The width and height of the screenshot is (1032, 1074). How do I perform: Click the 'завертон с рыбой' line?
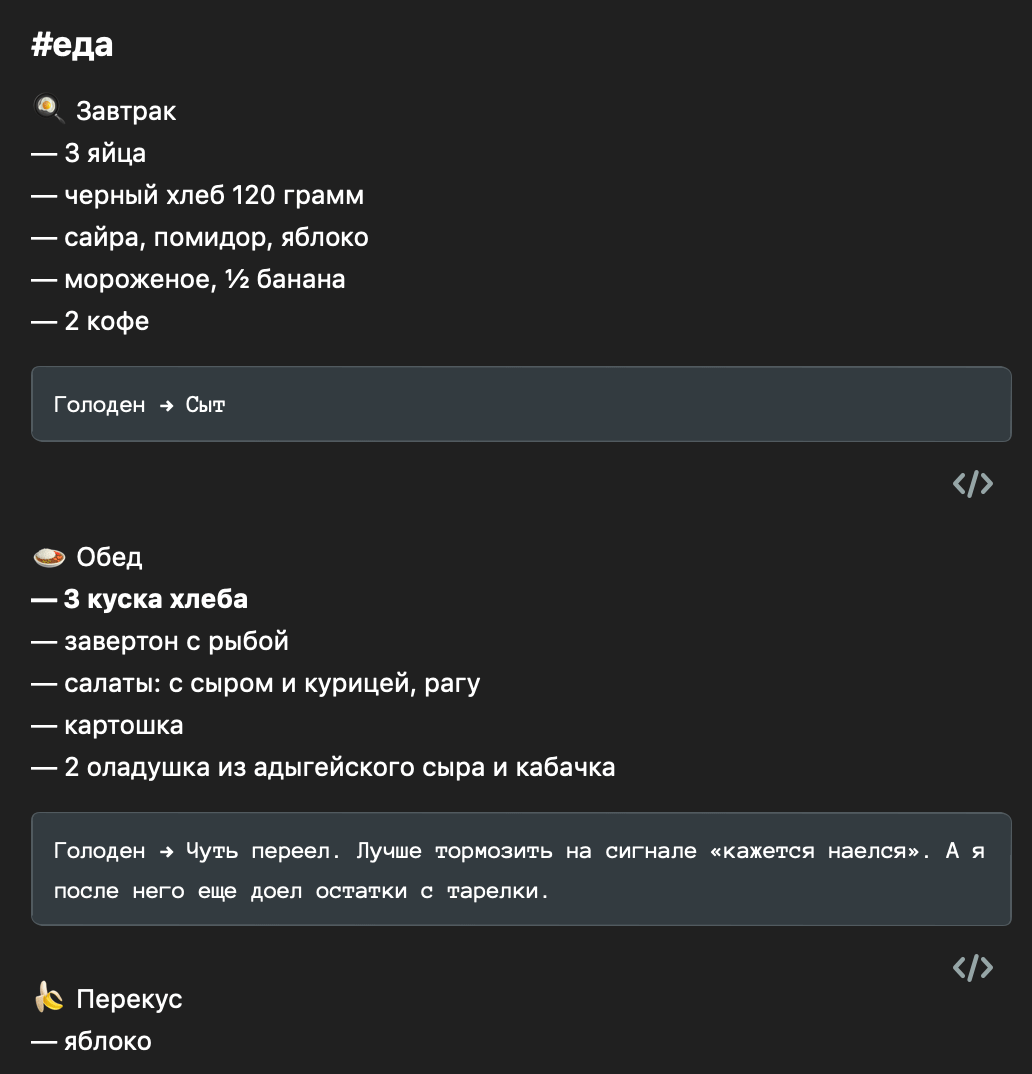pyautogui.click(x=176, y=642)
